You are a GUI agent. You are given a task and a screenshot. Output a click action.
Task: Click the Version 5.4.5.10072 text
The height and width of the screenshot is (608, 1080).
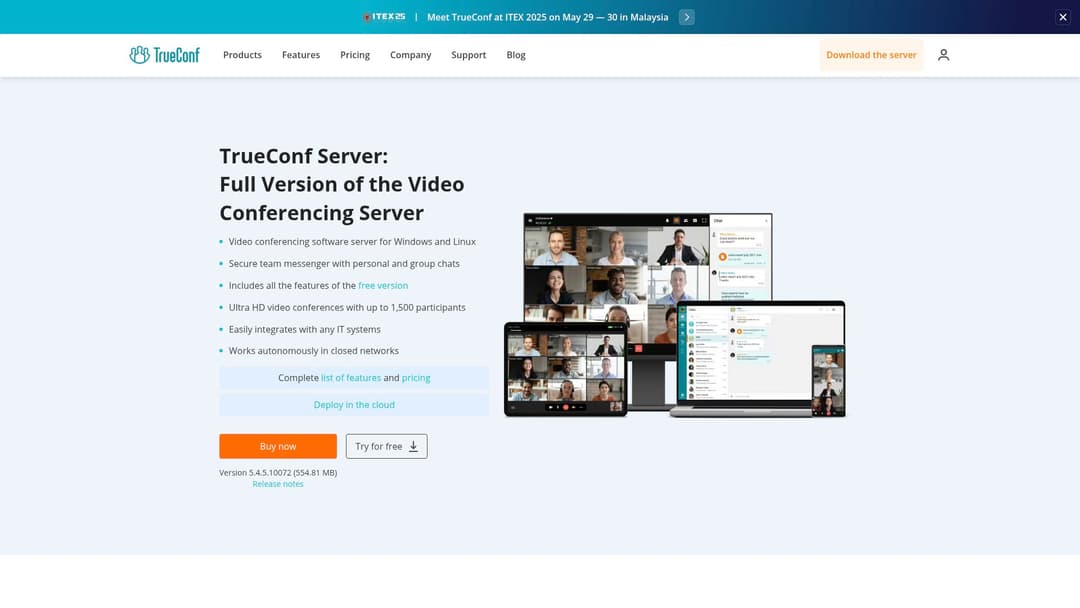[x=278, y=473]
